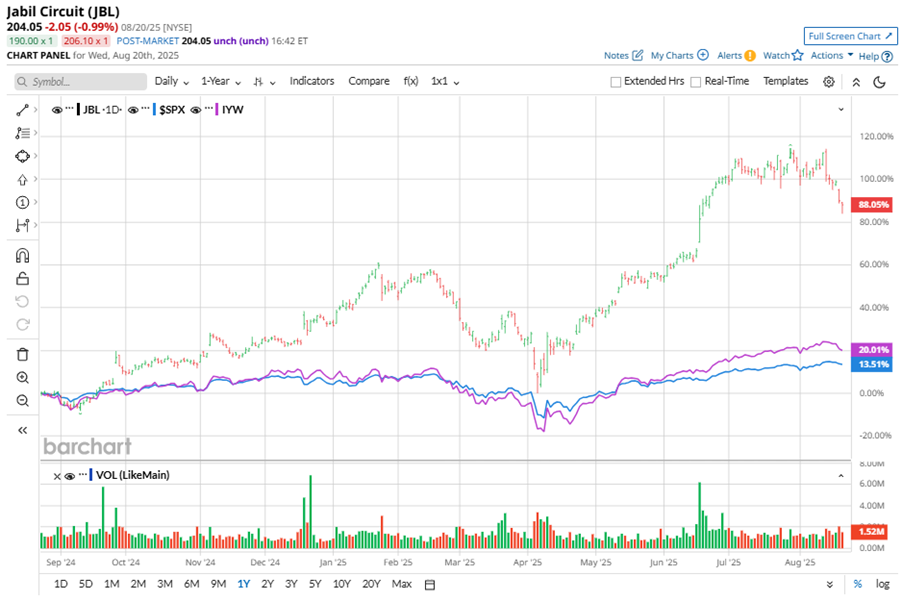Switch to the 5Y time range
This screenshot has height=601, width=902.
click(x=315, y=584)
